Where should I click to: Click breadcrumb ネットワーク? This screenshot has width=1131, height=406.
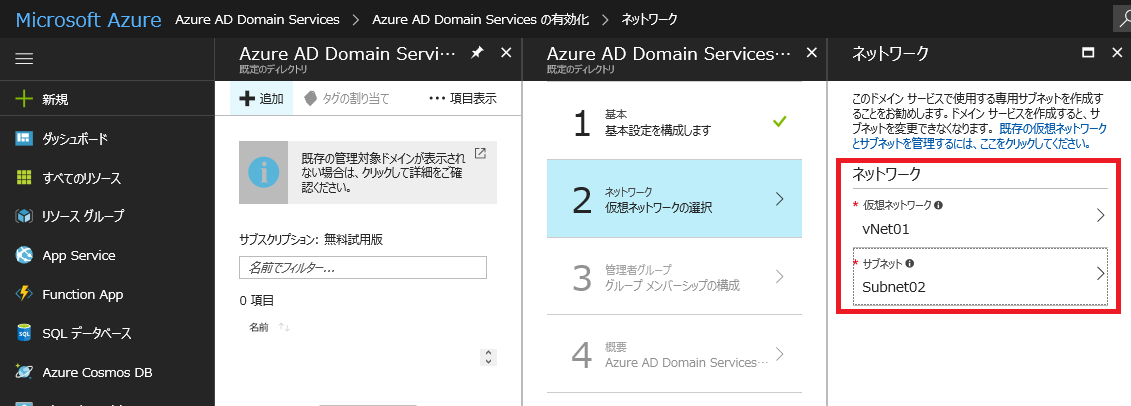click(x=649, y=19)
